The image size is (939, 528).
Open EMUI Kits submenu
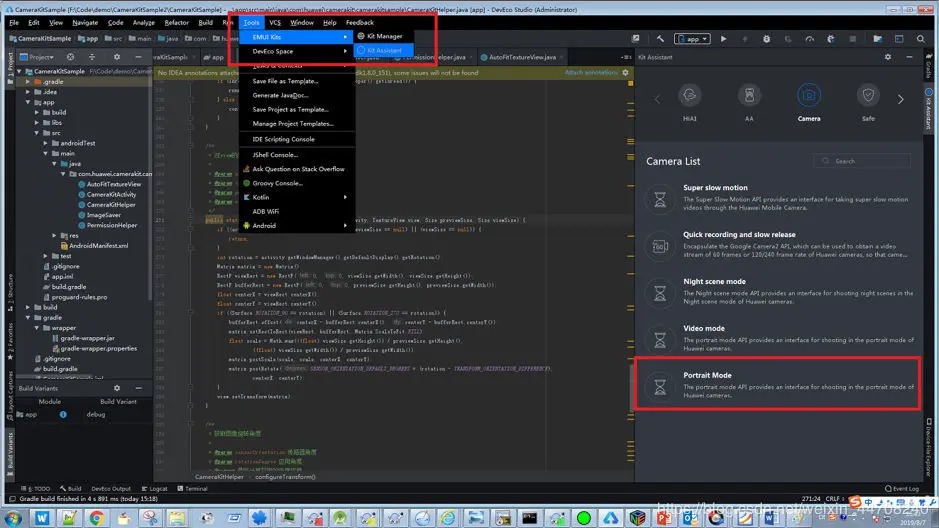[x=296, y=37]
